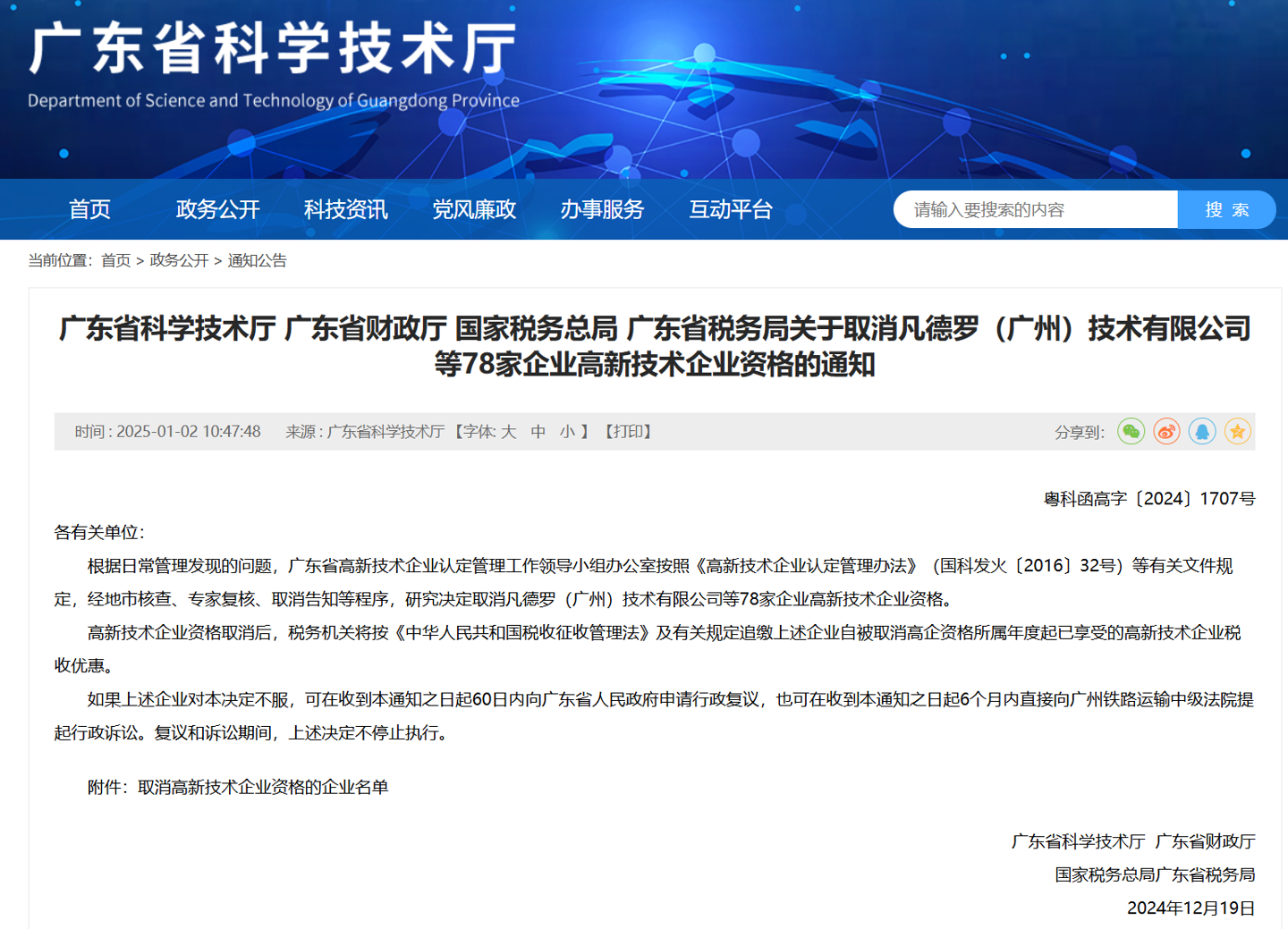1288x929 pixels.
Task: Go to 首页 via the breadcrumb
Action: tap(117, 260)
